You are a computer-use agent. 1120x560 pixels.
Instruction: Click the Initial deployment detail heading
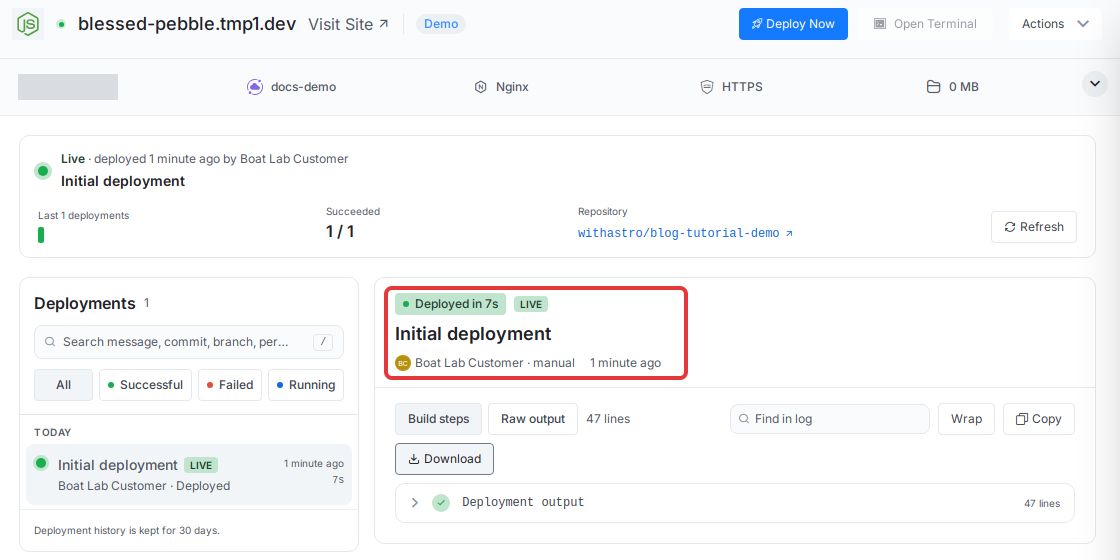pyautogui.click(x=473, y=334)
